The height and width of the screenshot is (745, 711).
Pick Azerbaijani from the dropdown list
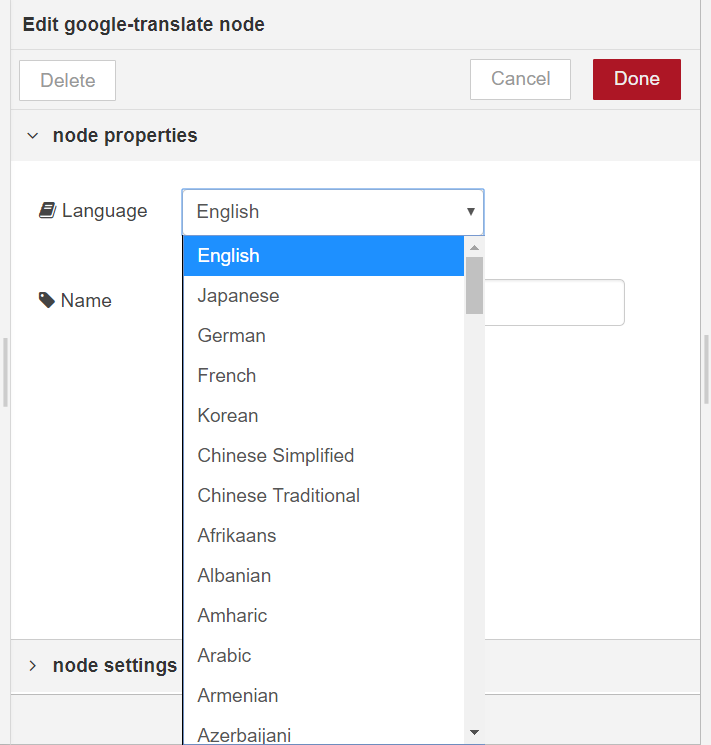coord(324,732)
